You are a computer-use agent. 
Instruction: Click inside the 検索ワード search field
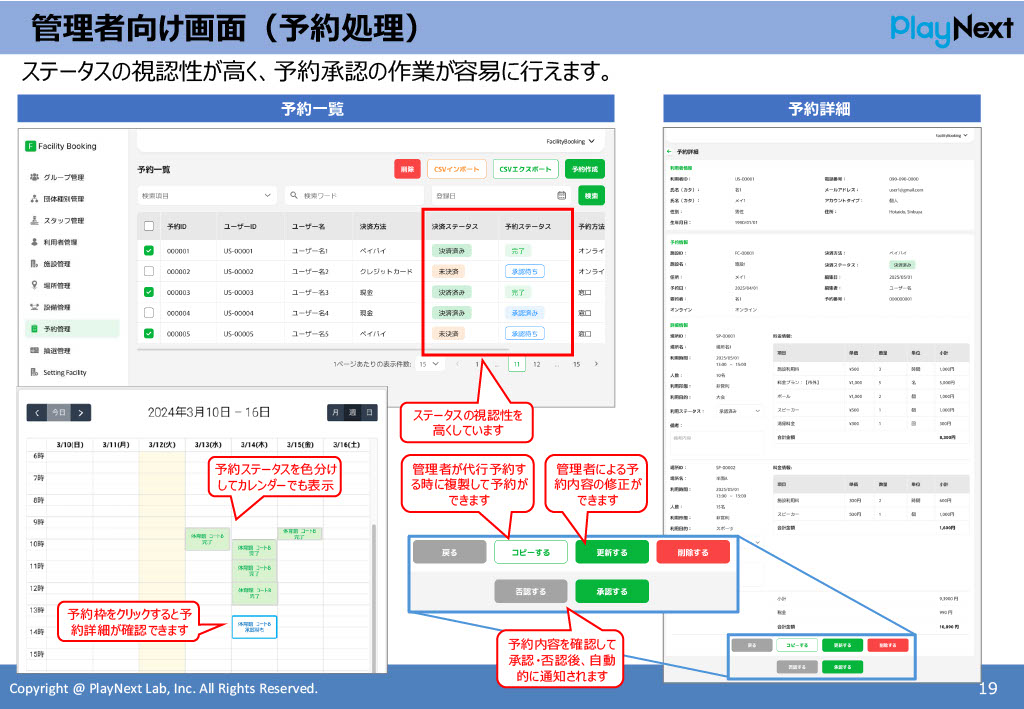tap(345, 195)
